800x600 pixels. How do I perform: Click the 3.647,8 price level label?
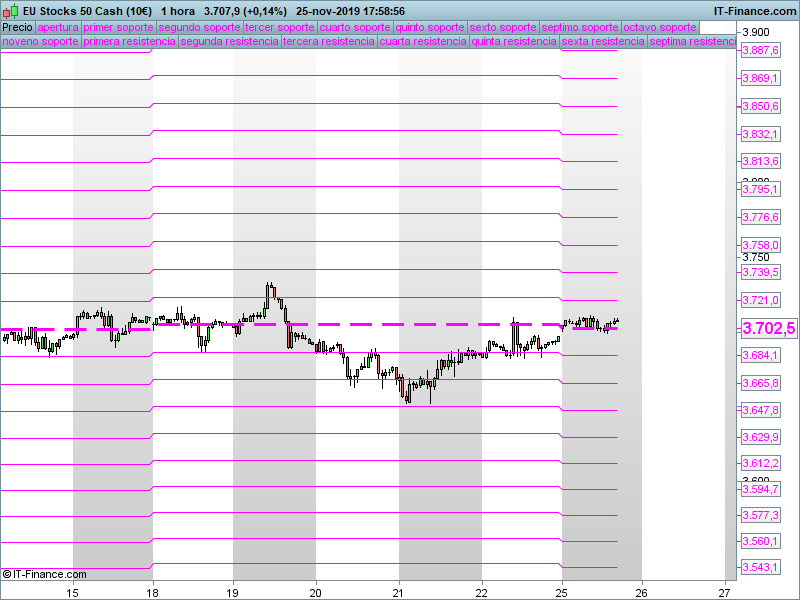pyautogui.click(x=760, y=410)
